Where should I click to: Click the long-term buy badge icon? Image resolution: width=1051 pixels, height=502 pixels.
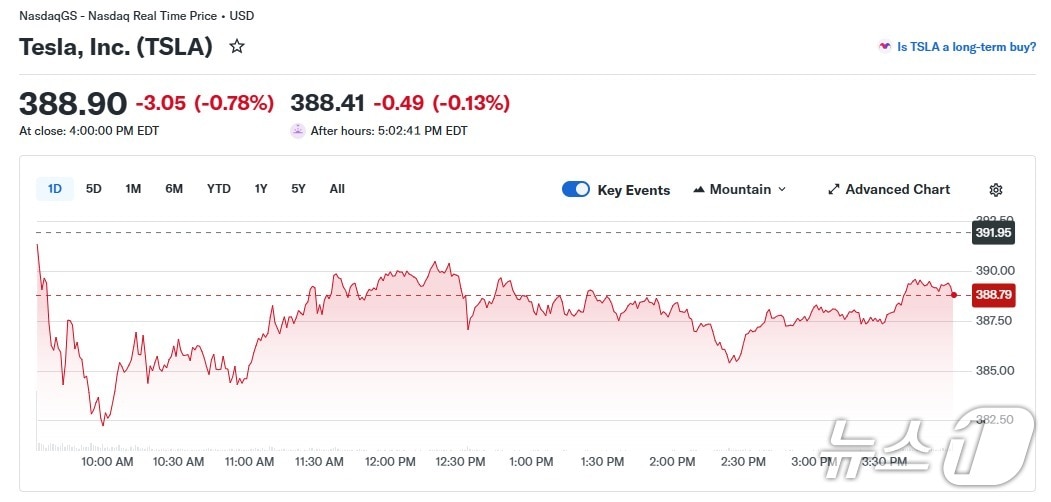click(884, 47)
